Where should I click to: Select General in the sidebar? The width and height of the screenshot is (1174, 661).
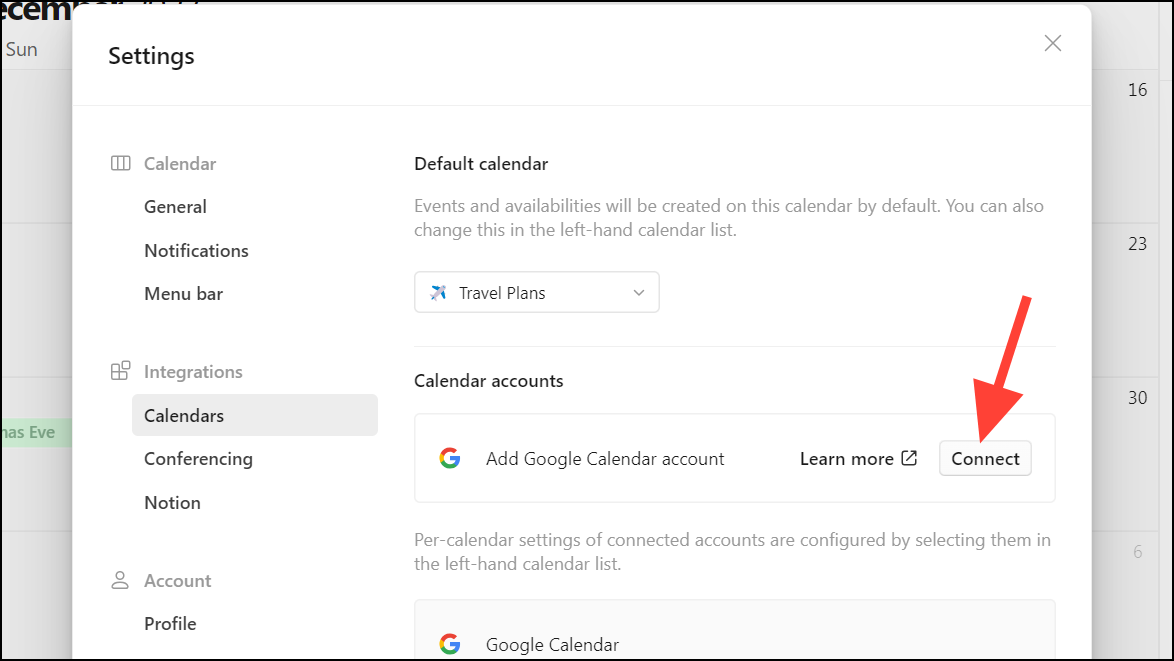[x=175, y=206]
